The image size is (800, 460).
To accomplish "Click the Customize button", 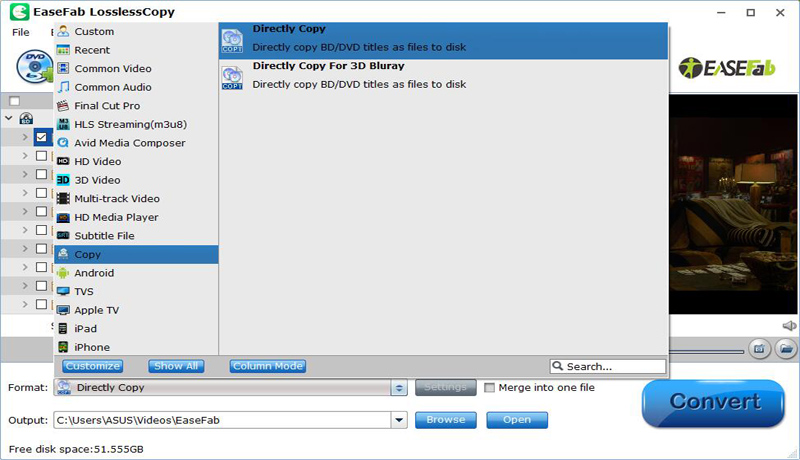I will [x=92, y=366].
